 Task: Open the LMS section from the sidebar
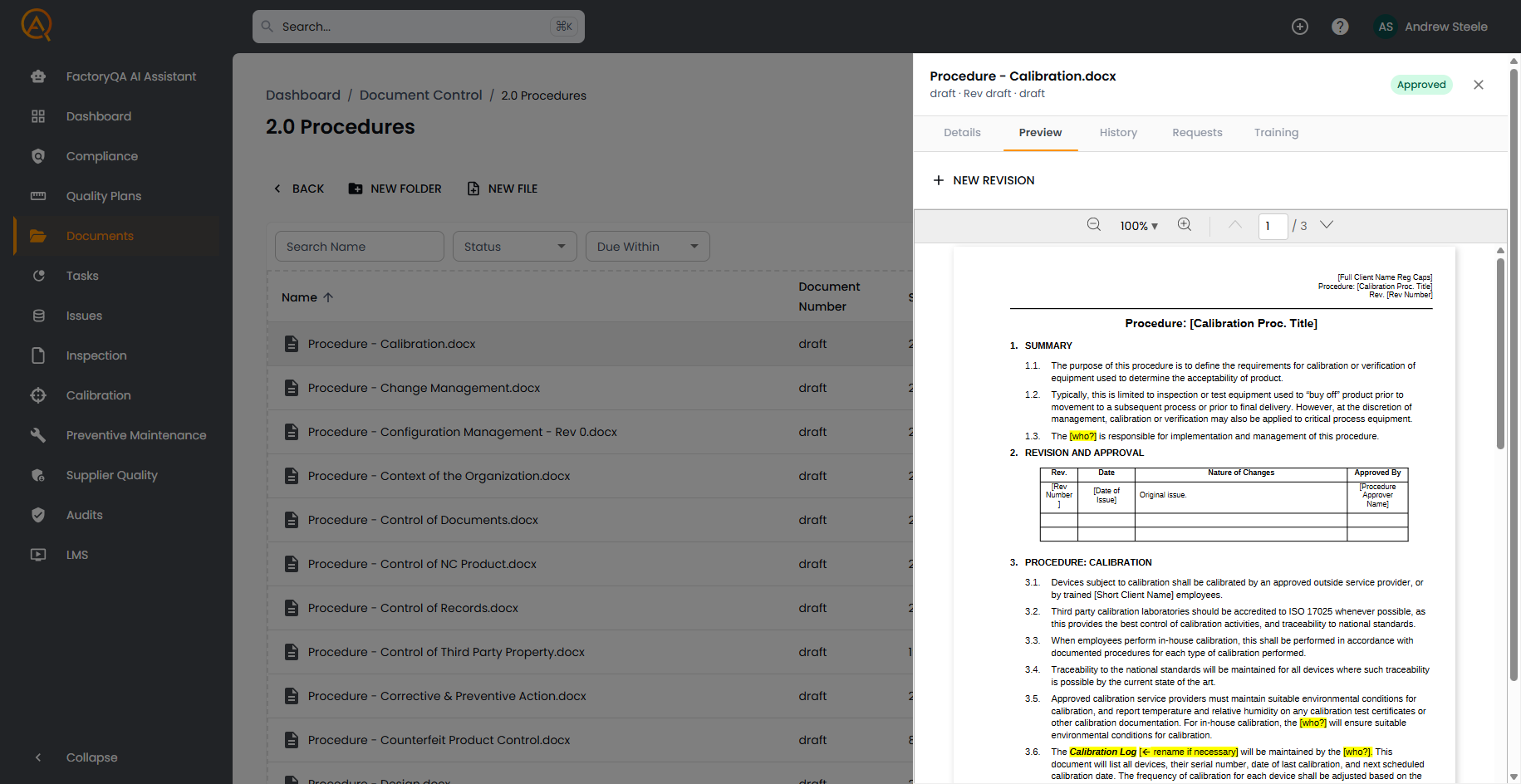coord(38,555)
